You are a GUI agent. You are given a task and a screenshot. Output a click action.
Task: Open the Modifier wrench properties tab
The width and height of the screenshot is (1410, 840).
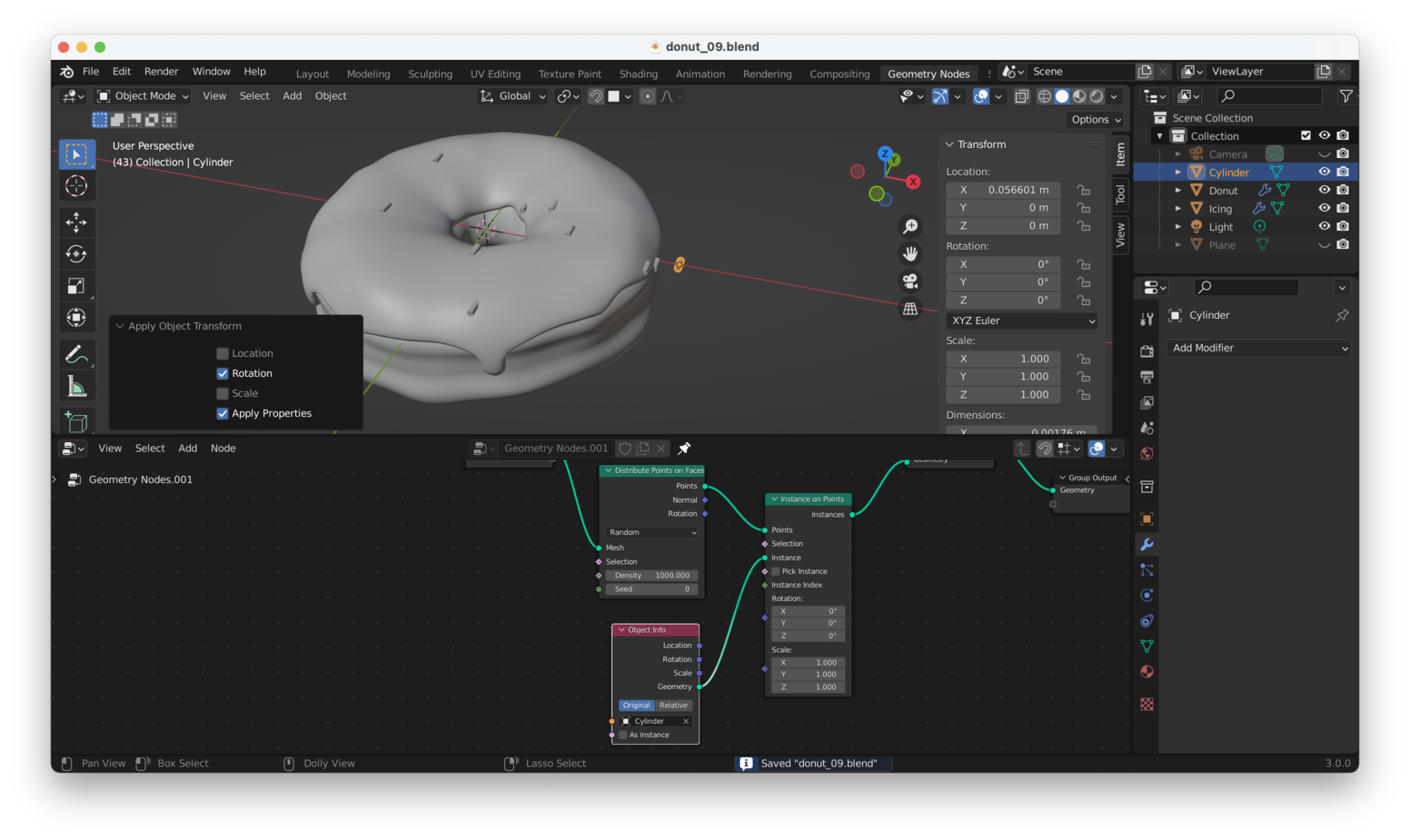click(x=1147, y=544)
